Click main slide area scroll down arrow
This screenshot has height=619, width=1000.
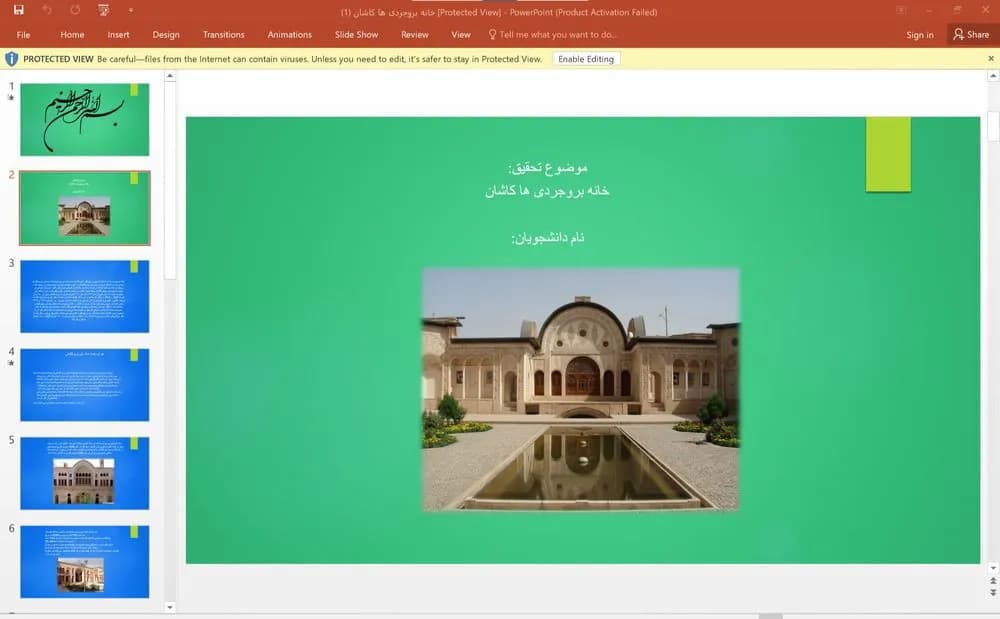pyautogui.click(x=993, y=568)
